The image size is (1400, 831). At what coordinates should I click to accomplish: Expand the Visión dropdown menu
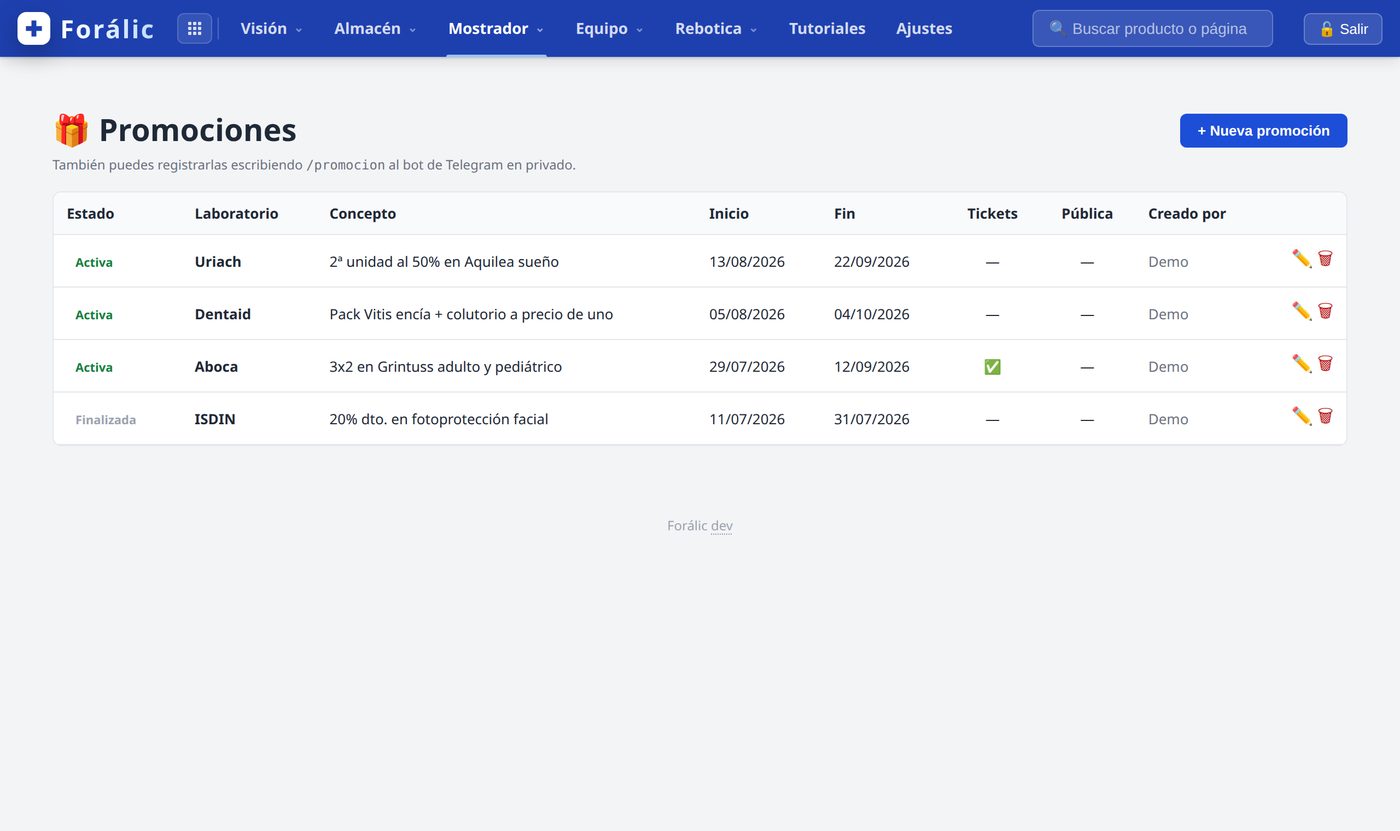point(271,28)
